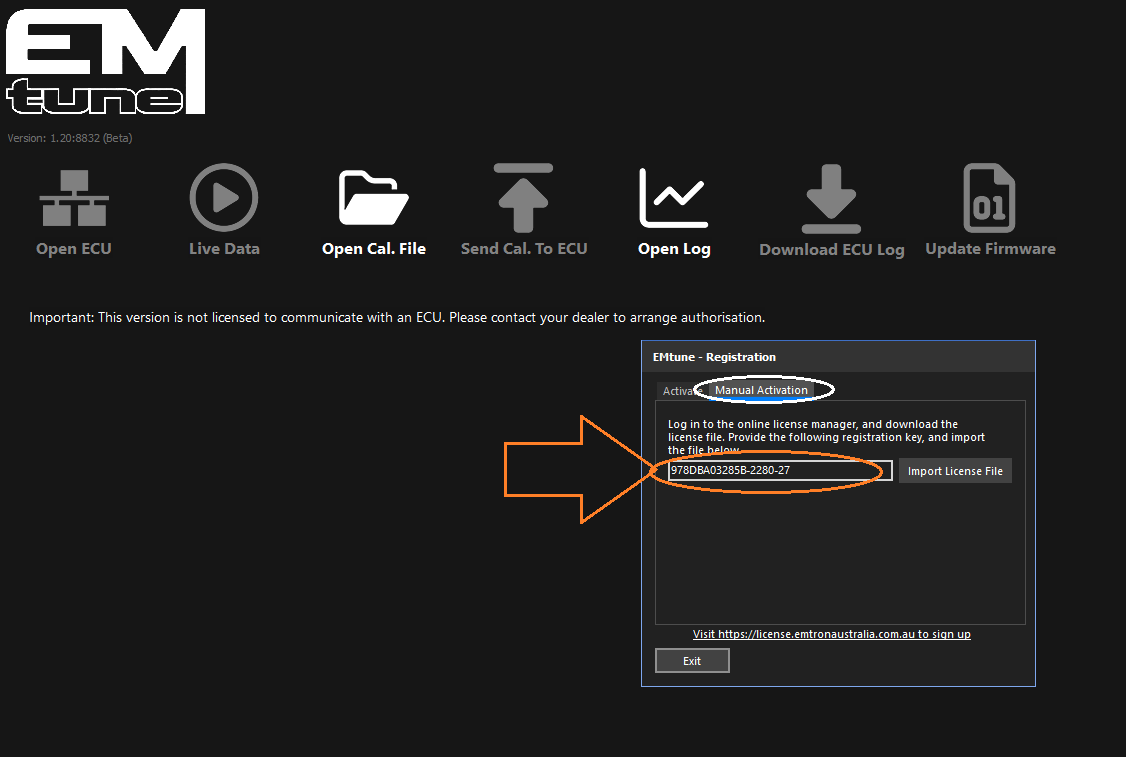
Task: Click the Open Log chart icon
Action: [x=674, y=198]
